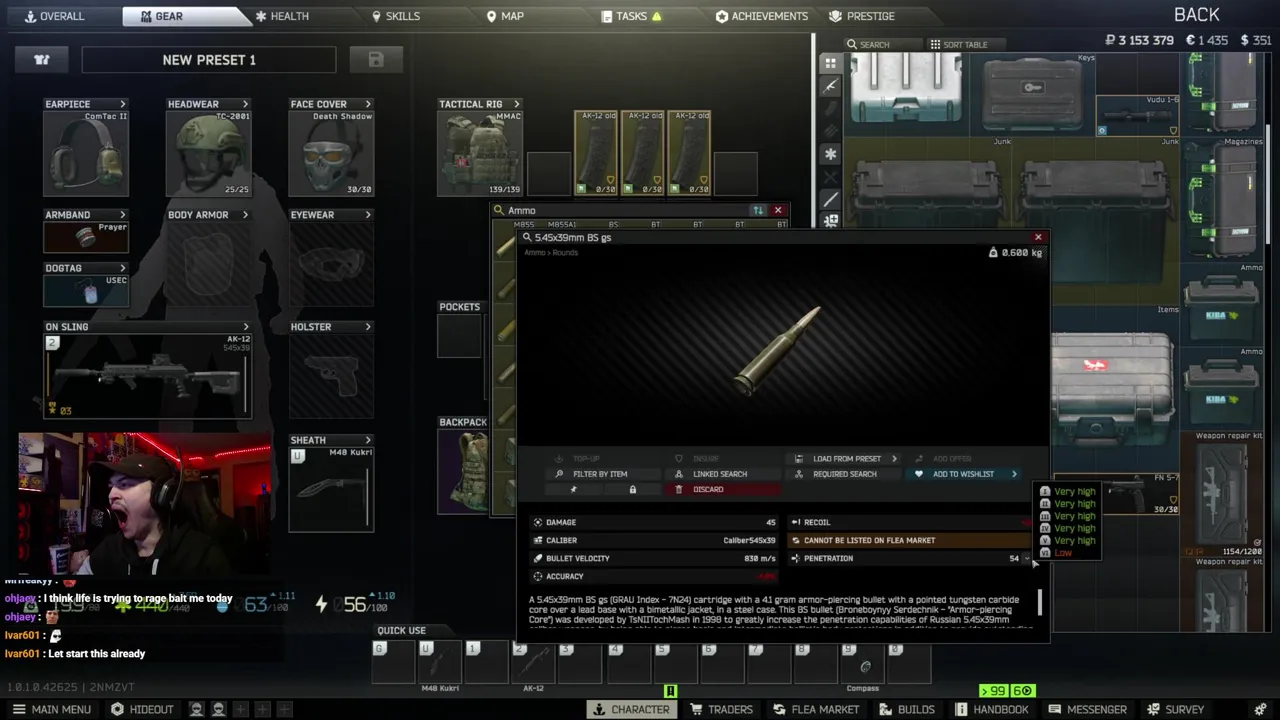The image size is (1280, 720).
Task: Open the Survey
Action: 1175,709
